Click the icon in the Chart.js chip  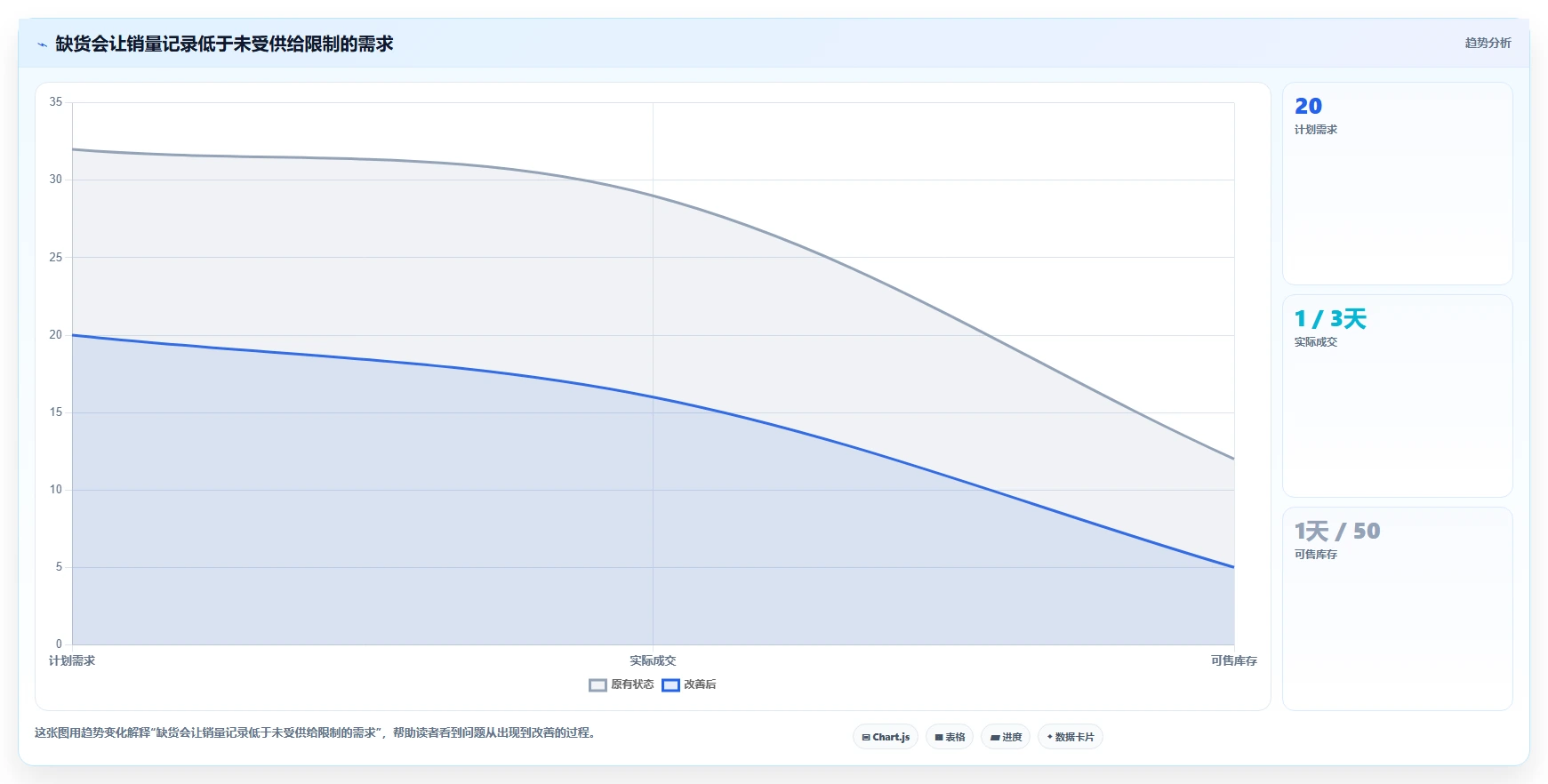[866, 737]
